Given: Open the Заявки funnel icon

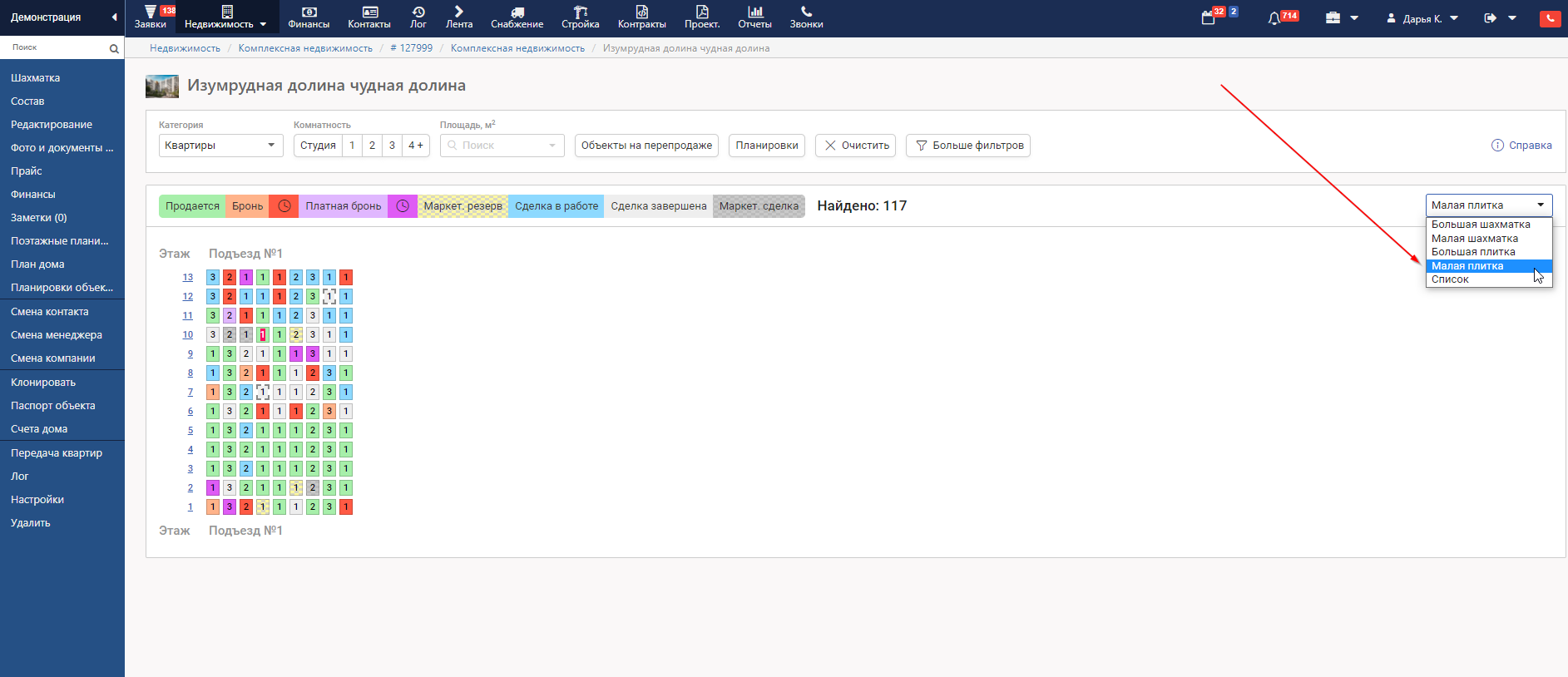Looking at the screenshot, I should point(150,12).
